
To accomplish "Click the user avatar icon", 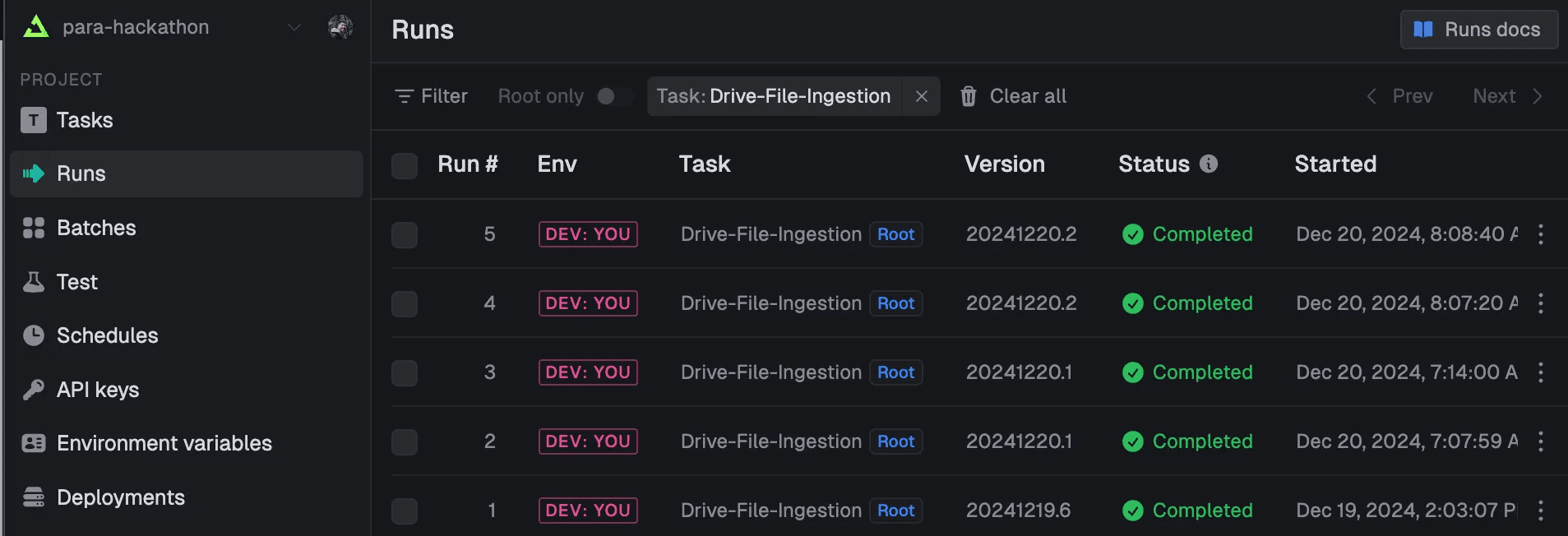I will (340, 27).
